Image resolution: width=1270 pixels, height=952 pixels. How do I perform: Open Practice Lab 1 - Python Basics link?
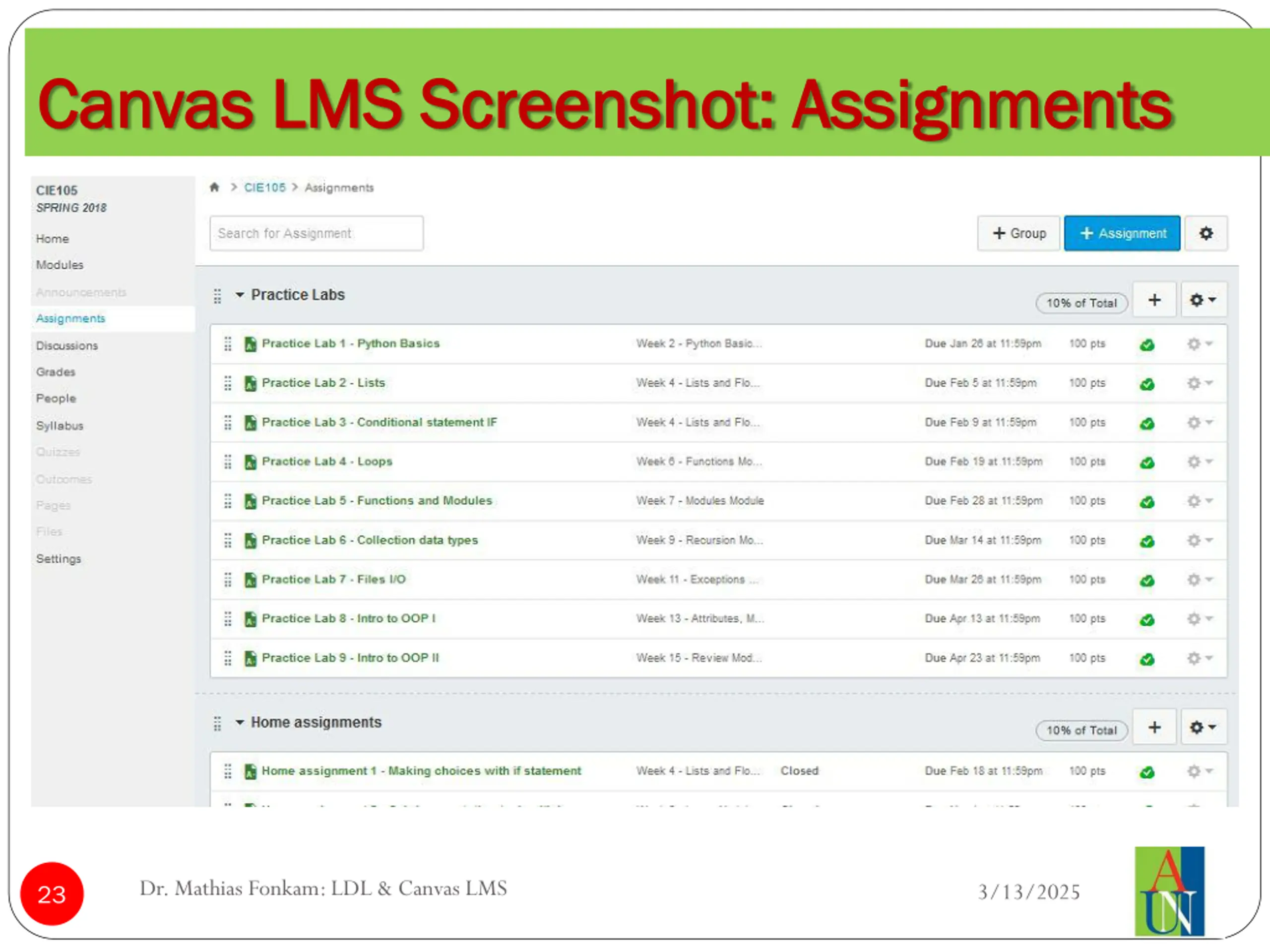[351, 343]
